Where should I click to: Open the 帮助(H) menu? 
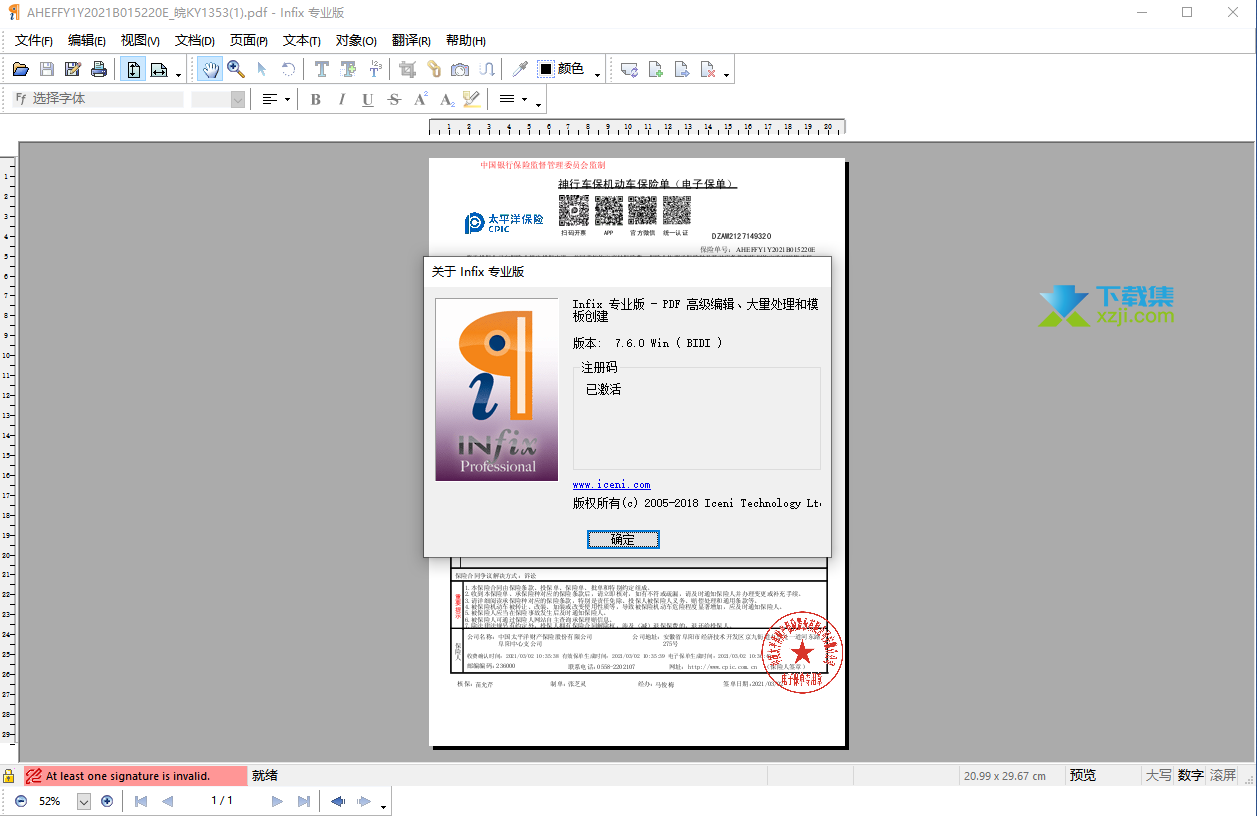point(466,41)
